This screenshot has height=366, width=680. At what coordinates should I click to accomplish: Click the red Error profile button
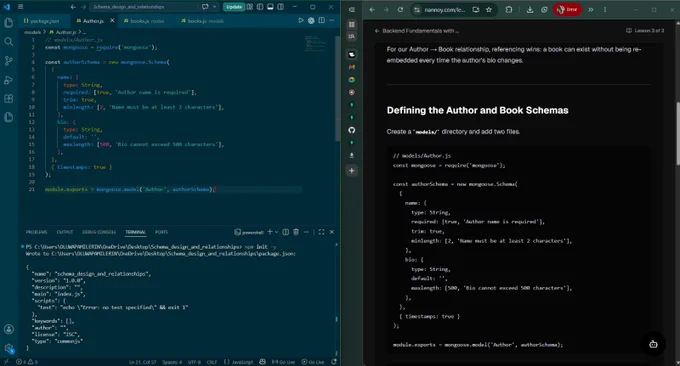[567, 10]
